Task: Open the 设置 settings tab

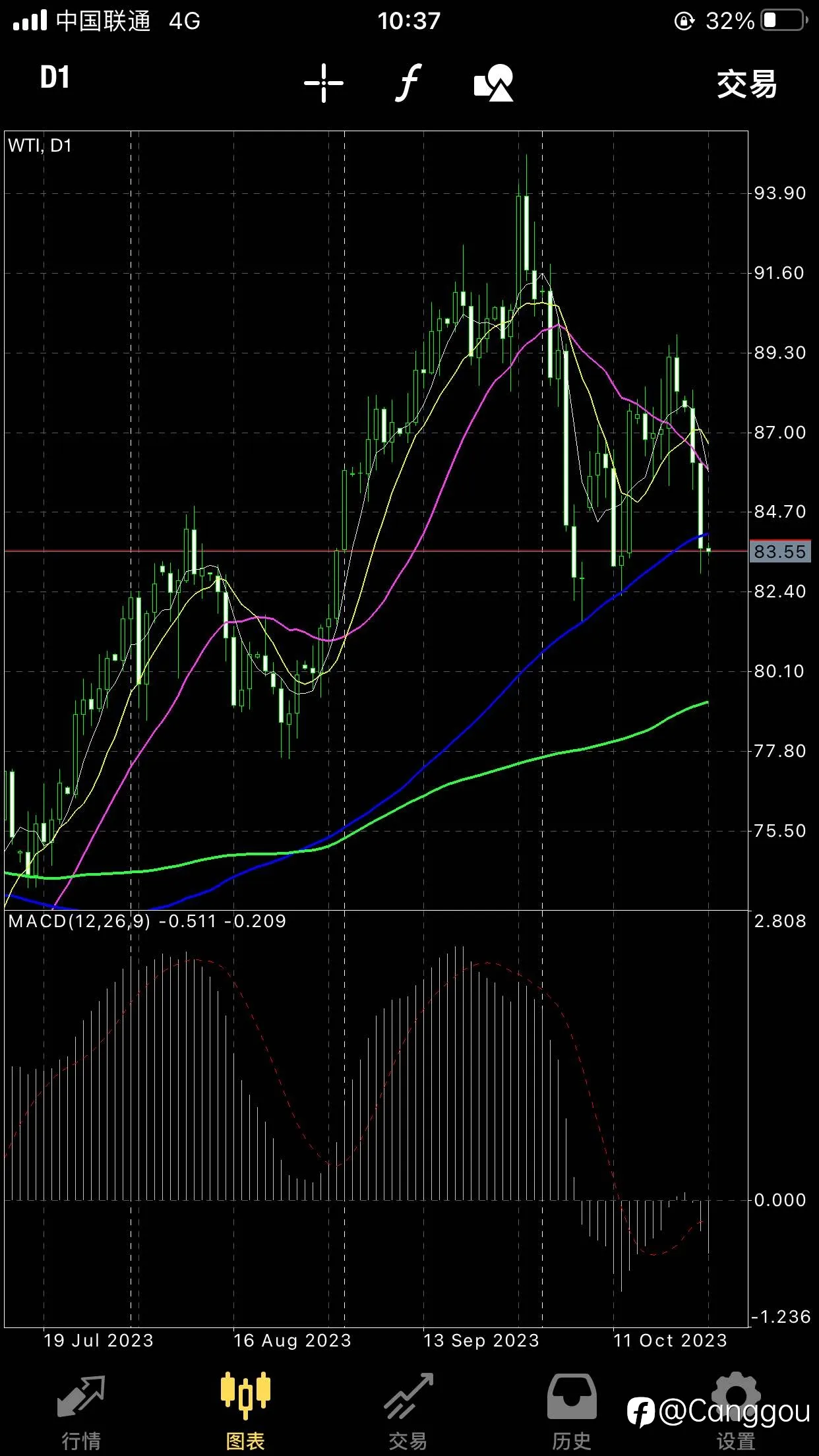Action: pyautogui.click(x=736, y=1412)
